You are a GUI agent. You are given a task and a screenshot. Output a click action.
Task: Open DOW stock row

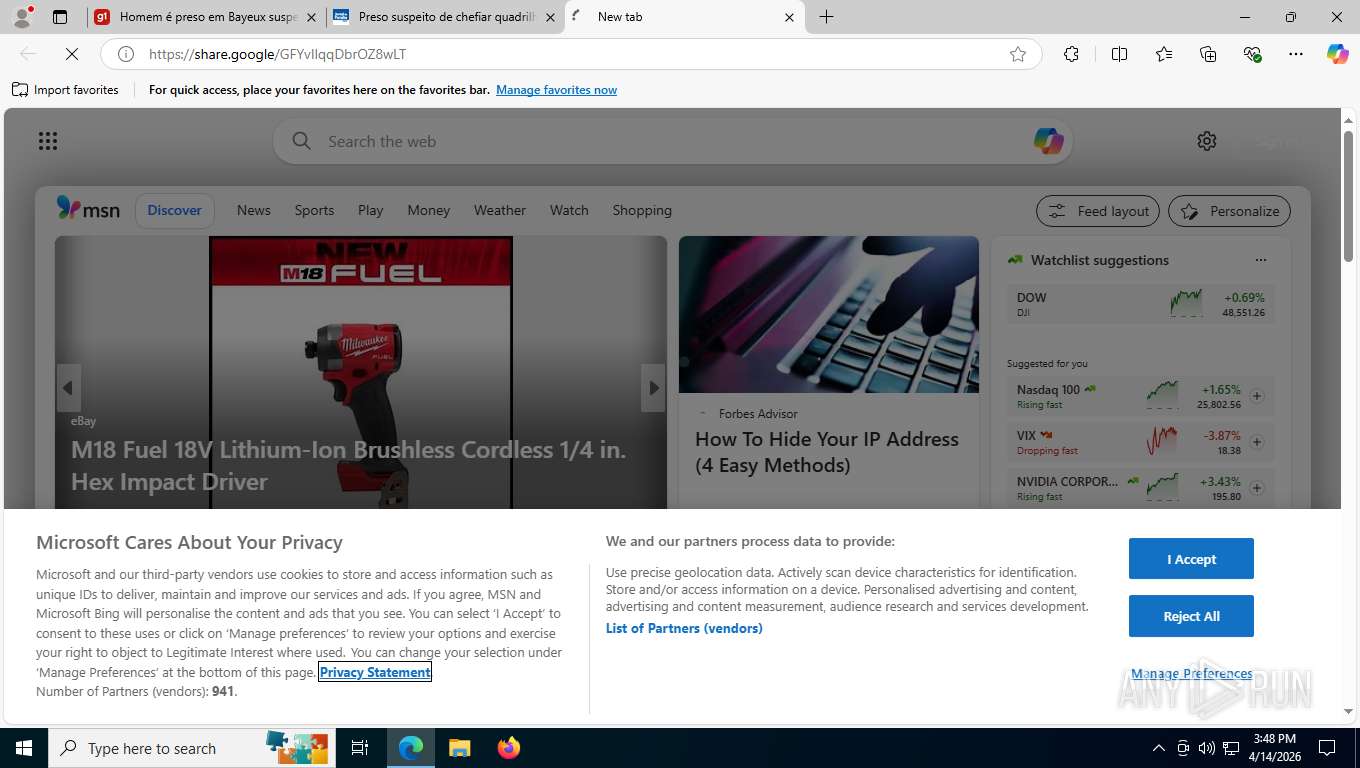coord(1141,304)
